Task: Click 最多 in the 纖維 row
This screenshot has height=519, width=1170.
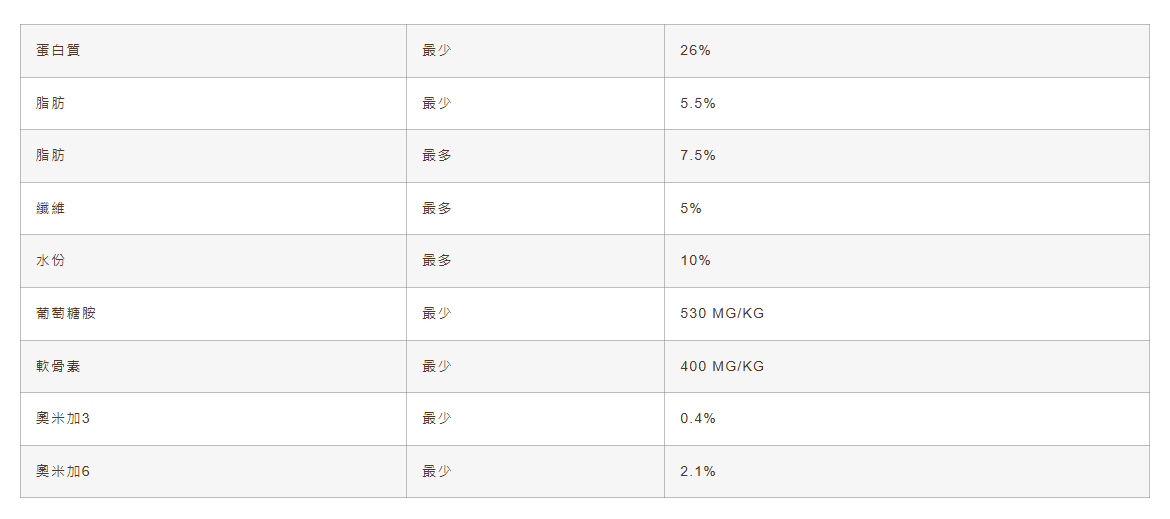Action: point(437,208)
